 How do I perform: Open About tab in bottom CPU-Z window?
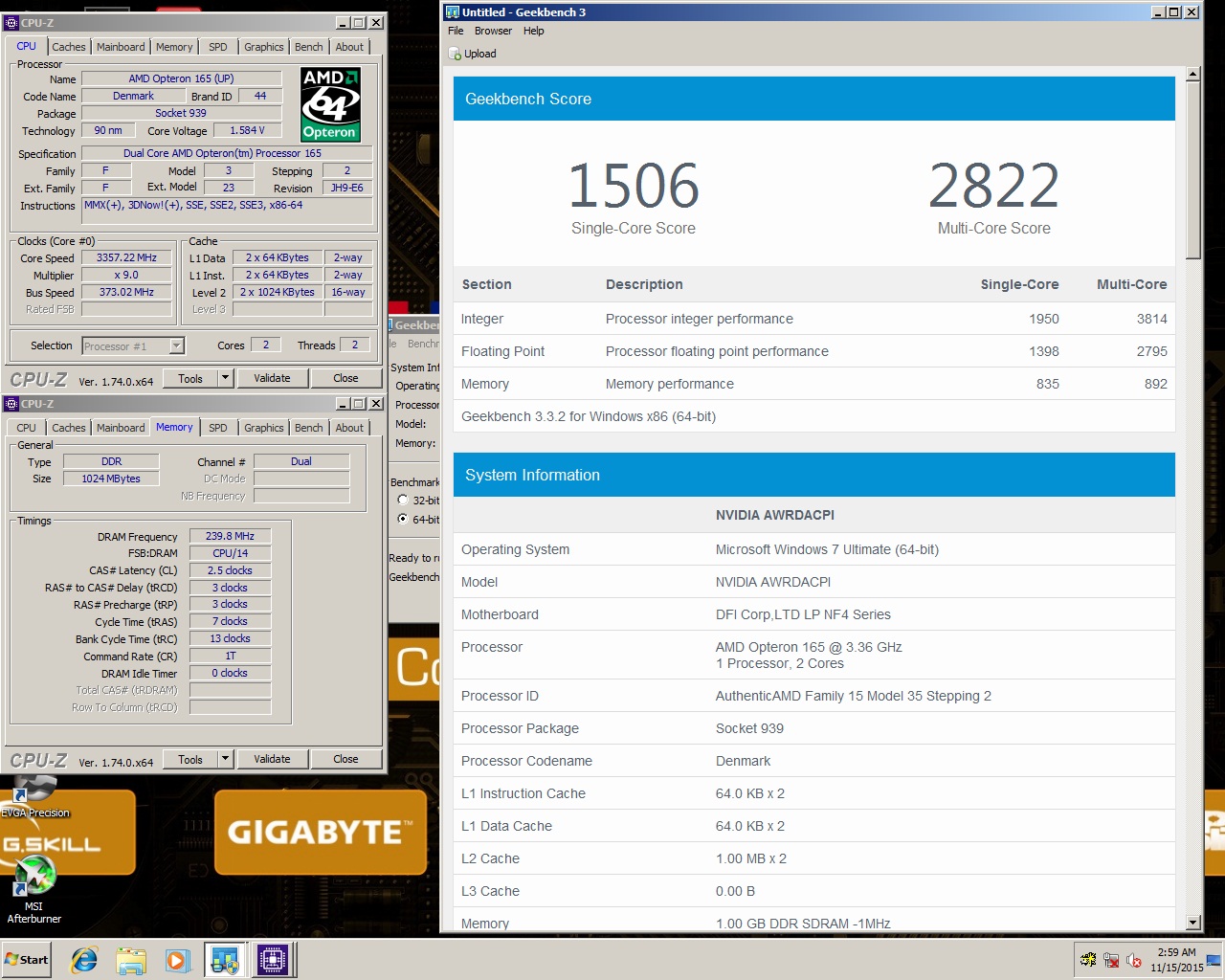coord(349,428)
